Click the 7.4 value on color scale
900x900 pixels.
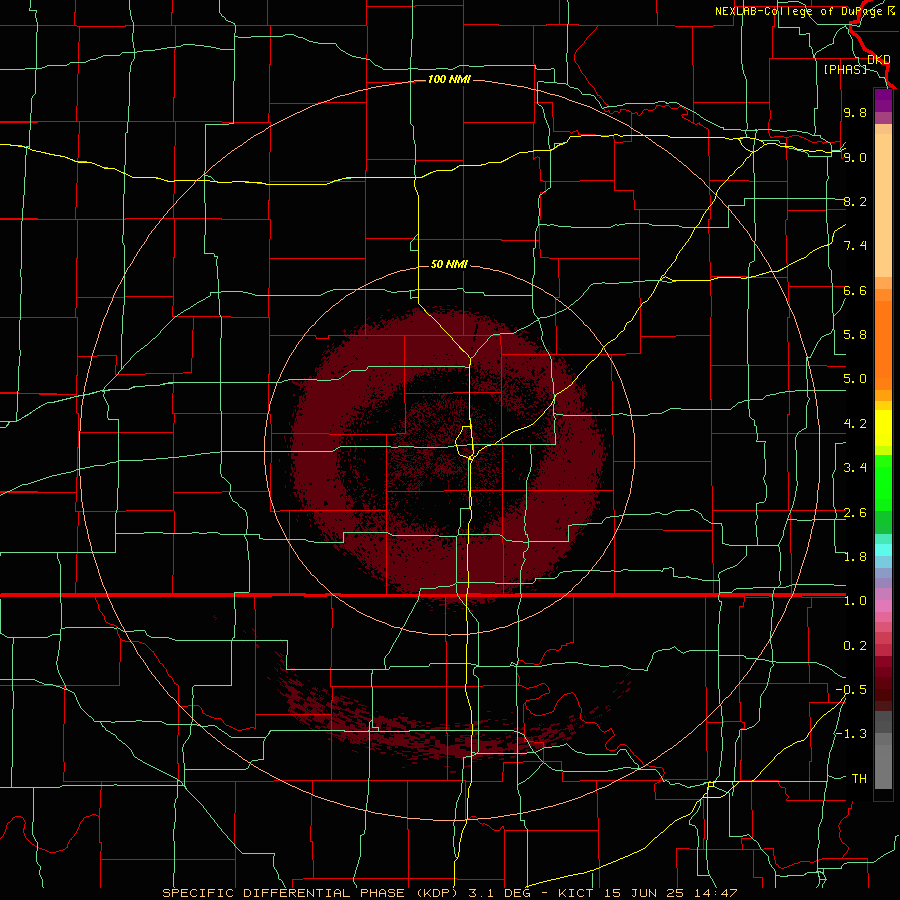[x=855, y=246]
